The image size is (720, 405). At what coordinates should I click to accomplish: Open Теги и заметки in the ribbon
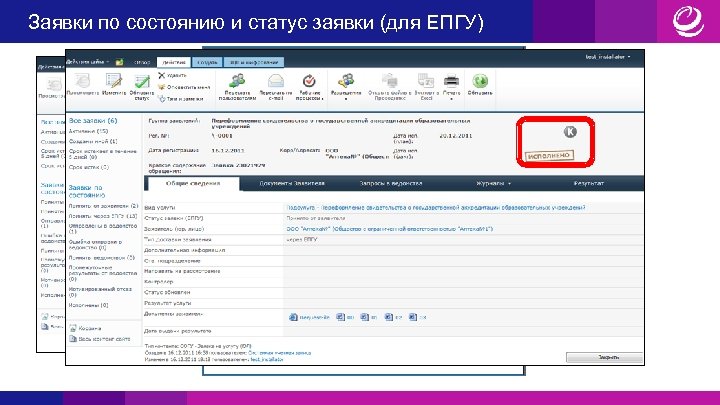click(180, 98)
